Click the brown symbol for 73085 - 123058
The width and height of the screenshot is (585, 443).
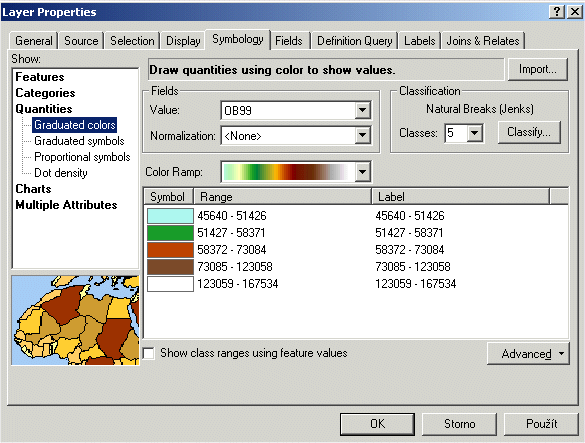[171, 267]
